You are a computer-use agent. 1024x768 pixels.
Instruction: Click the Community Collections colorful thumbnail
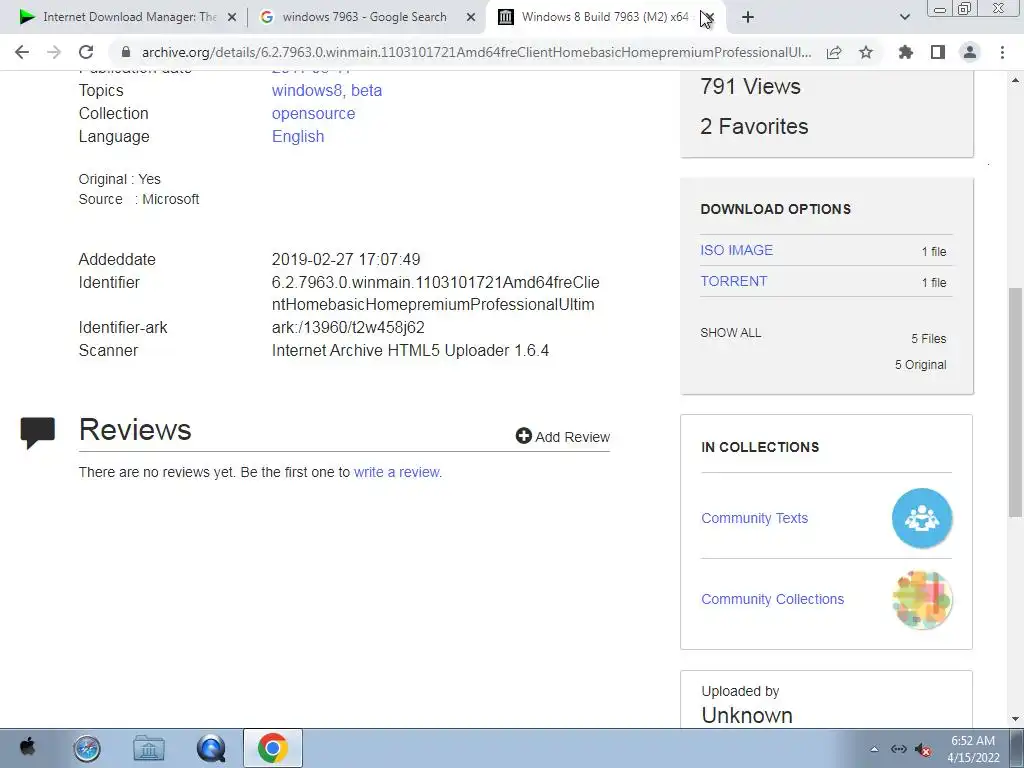[x=922, y=600]
